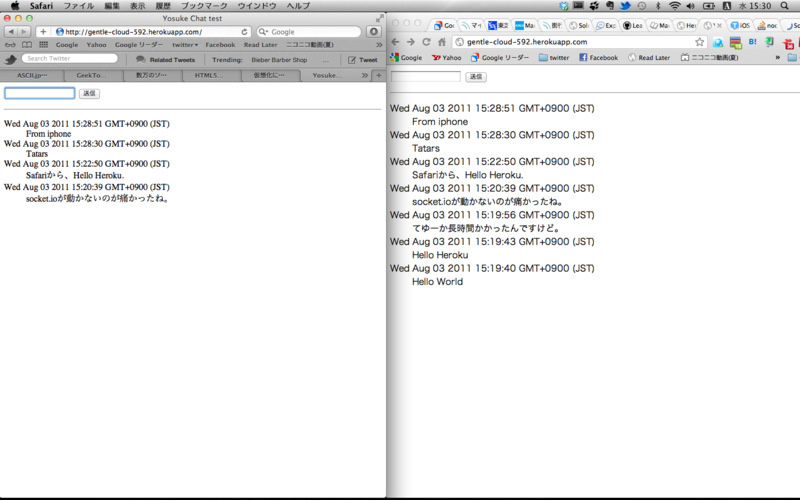Screen dimensions: 800x500
Task: Open Safari Reading List glasses icon
Action: click(x=10, y=45)
